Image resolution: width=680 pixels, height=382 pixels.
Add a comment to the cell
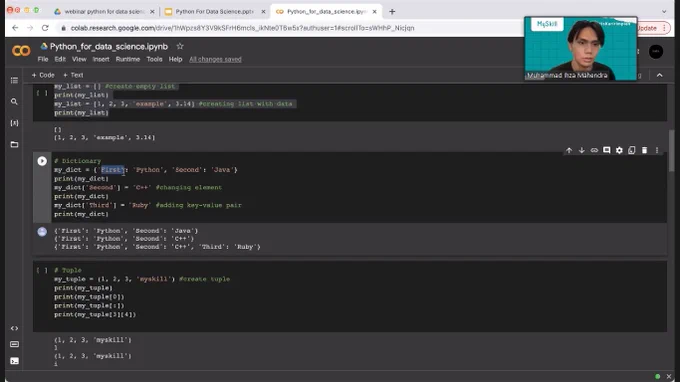pos(607,150)
